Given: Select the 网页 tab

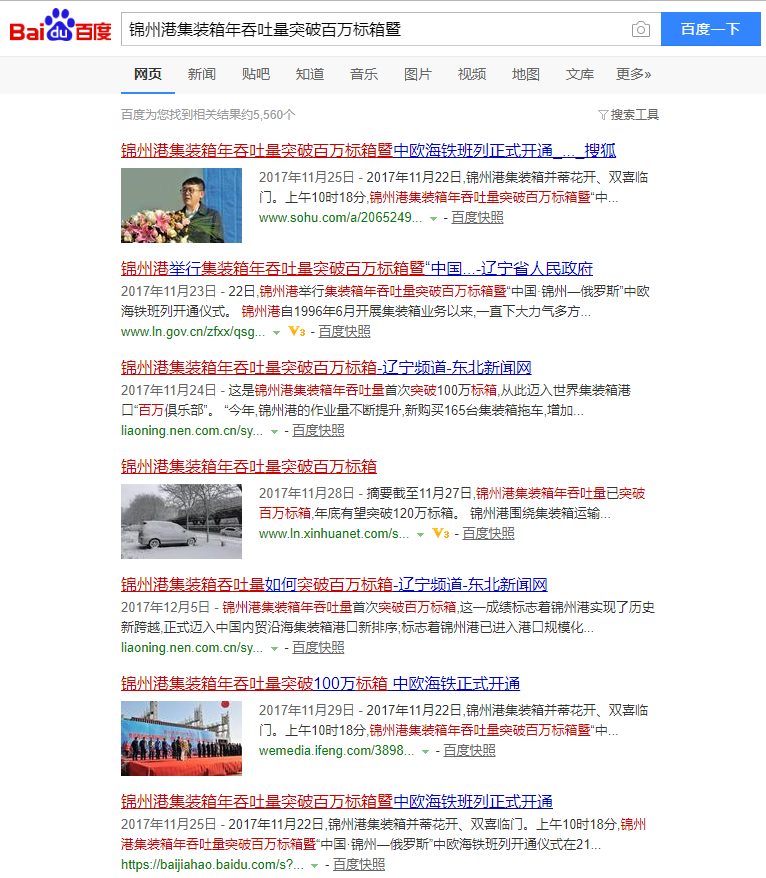Looking at the screenshot, I should tap(148, 74).
